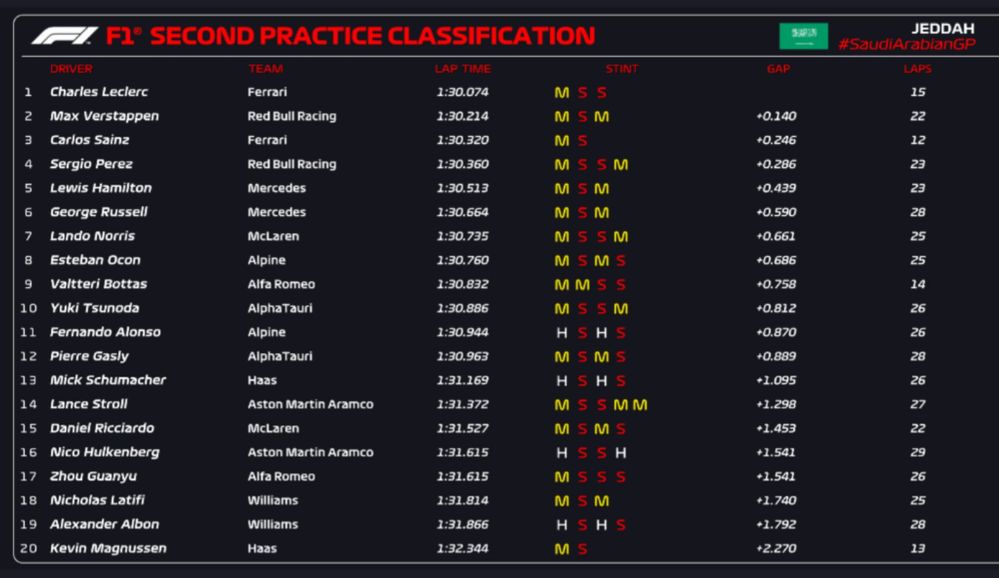
Task: Click the medium tyre marker in Leclerc's stint
Action: 561,93
